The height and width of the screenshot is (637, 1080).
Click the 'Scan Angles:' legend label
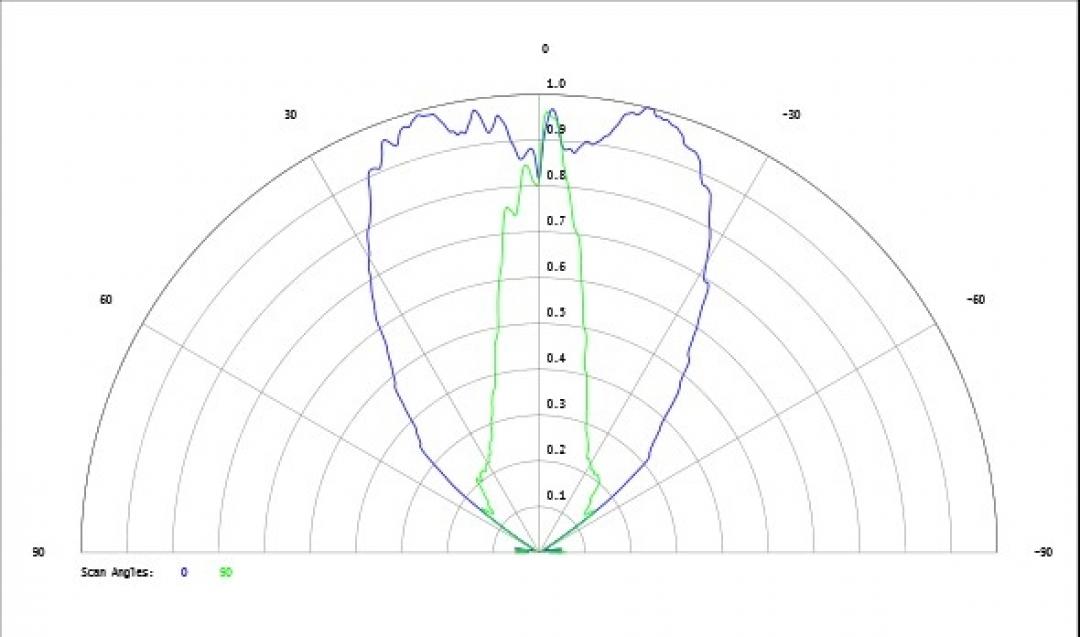pos(117,573)
